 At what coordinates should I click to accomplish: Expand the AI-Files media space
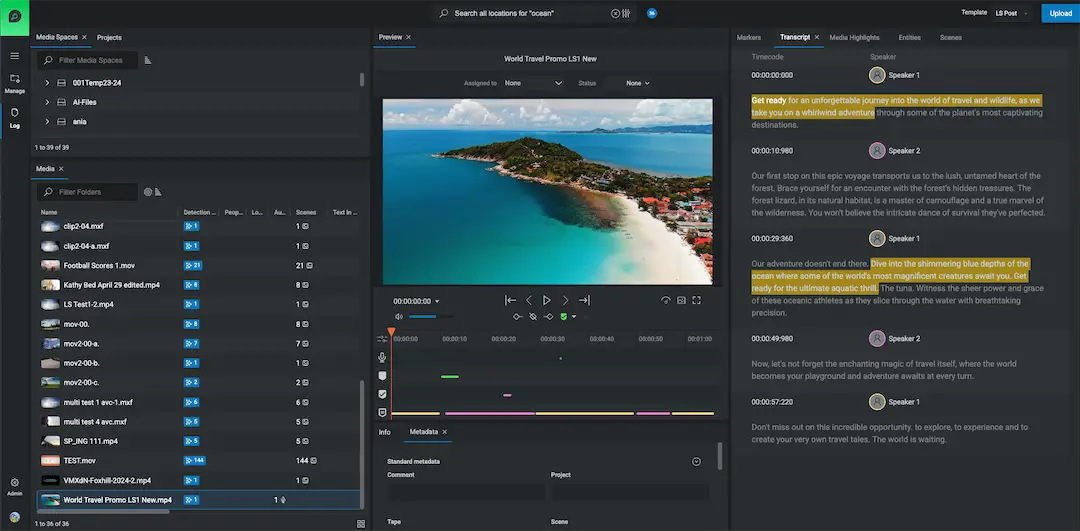[47, 102]
